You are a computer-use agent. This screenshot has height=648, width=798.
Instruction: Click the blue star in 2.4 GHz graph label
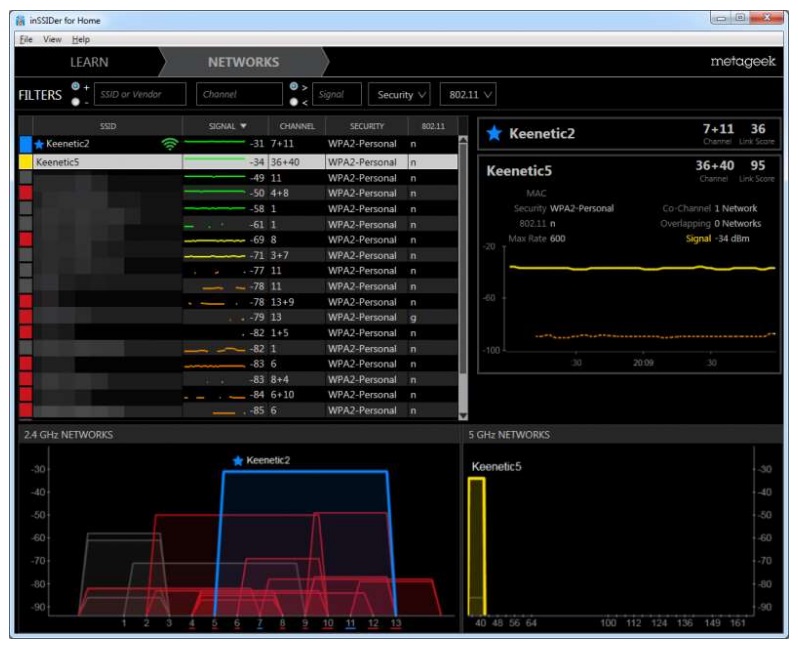click(x=238, y=461)
